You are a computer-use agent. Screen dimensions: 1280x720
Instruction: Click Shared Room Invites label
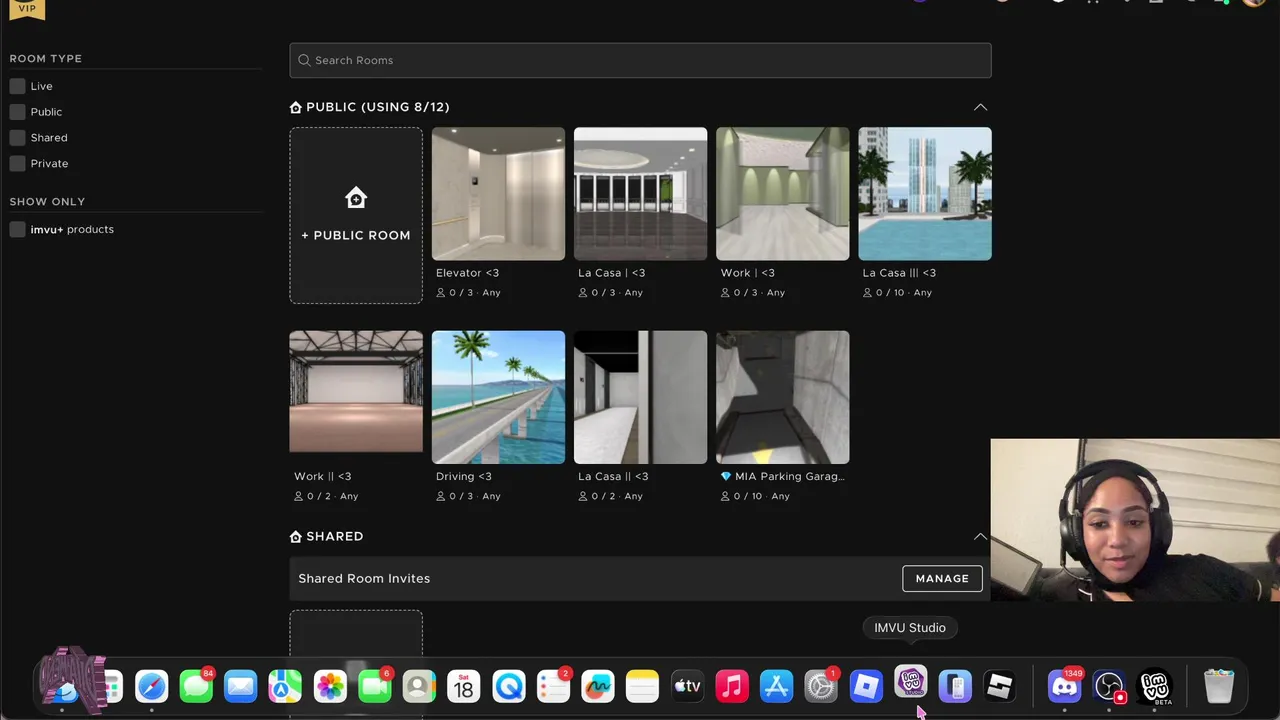pyautogui.click(x=364, y=579)
